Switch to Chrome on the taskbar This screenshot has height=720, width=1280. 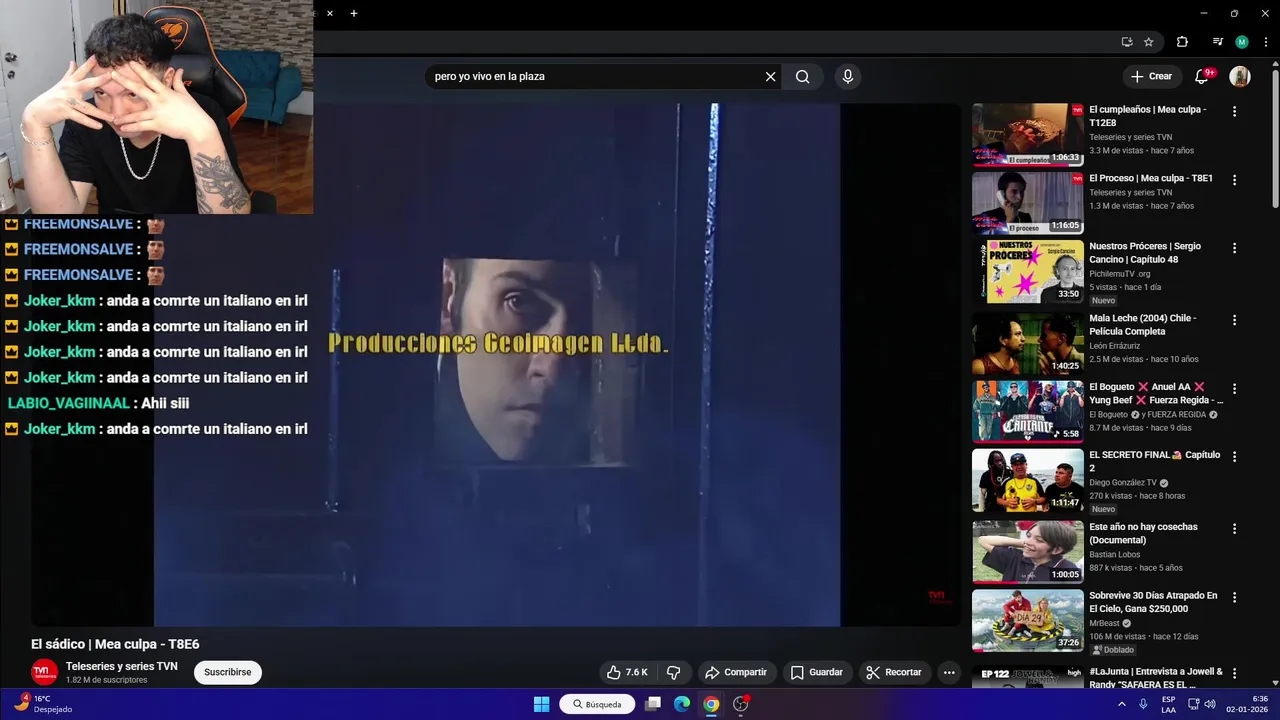click(711, 704)
